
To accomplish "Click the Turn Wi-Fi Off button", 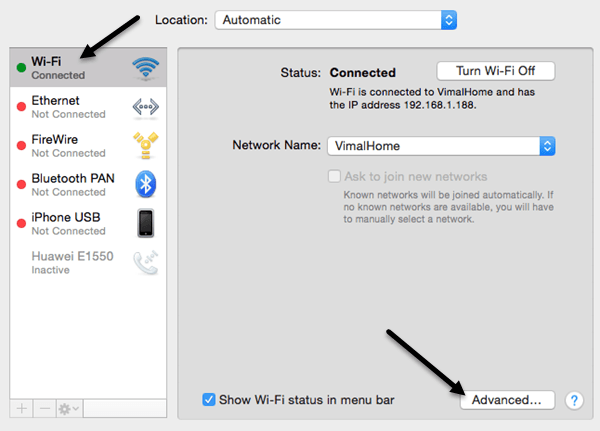I will pos(496,71).
